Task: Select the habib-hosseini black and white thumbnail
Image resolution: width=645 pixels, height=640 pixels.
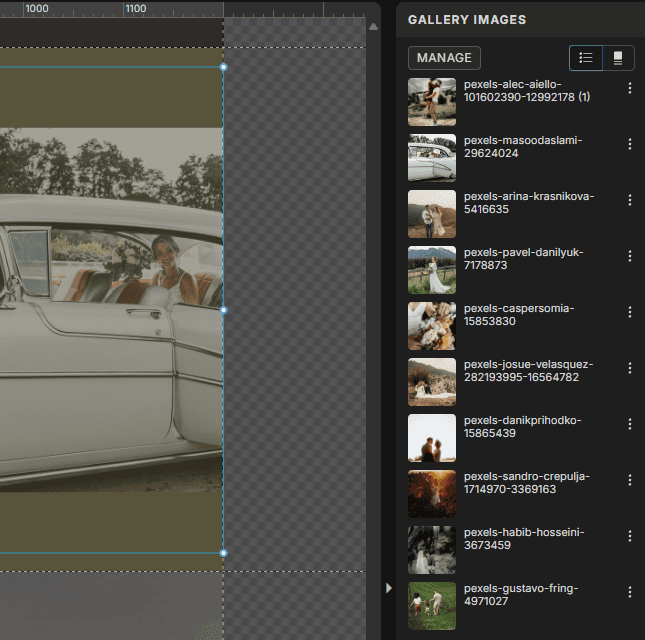Action: click(x=432, y=550)
